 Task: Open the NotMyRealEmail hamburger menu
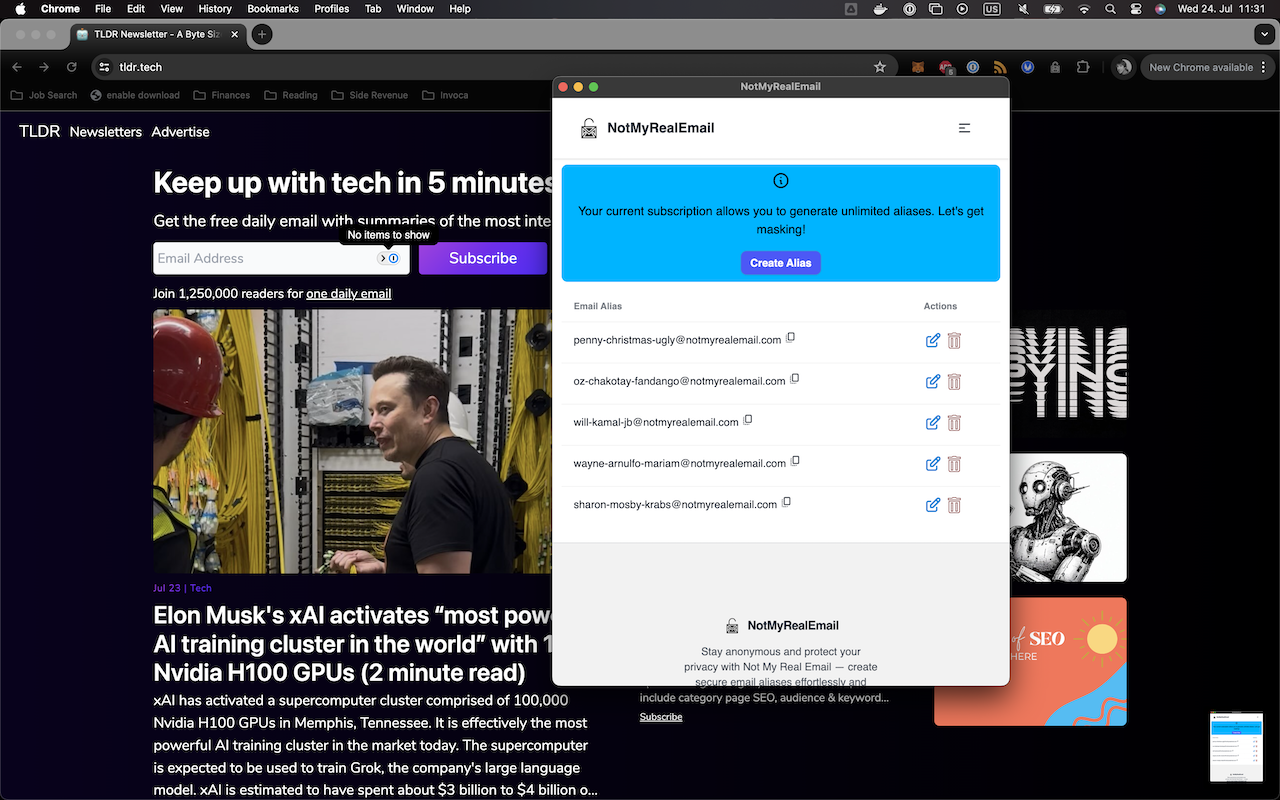coord(964,128)
